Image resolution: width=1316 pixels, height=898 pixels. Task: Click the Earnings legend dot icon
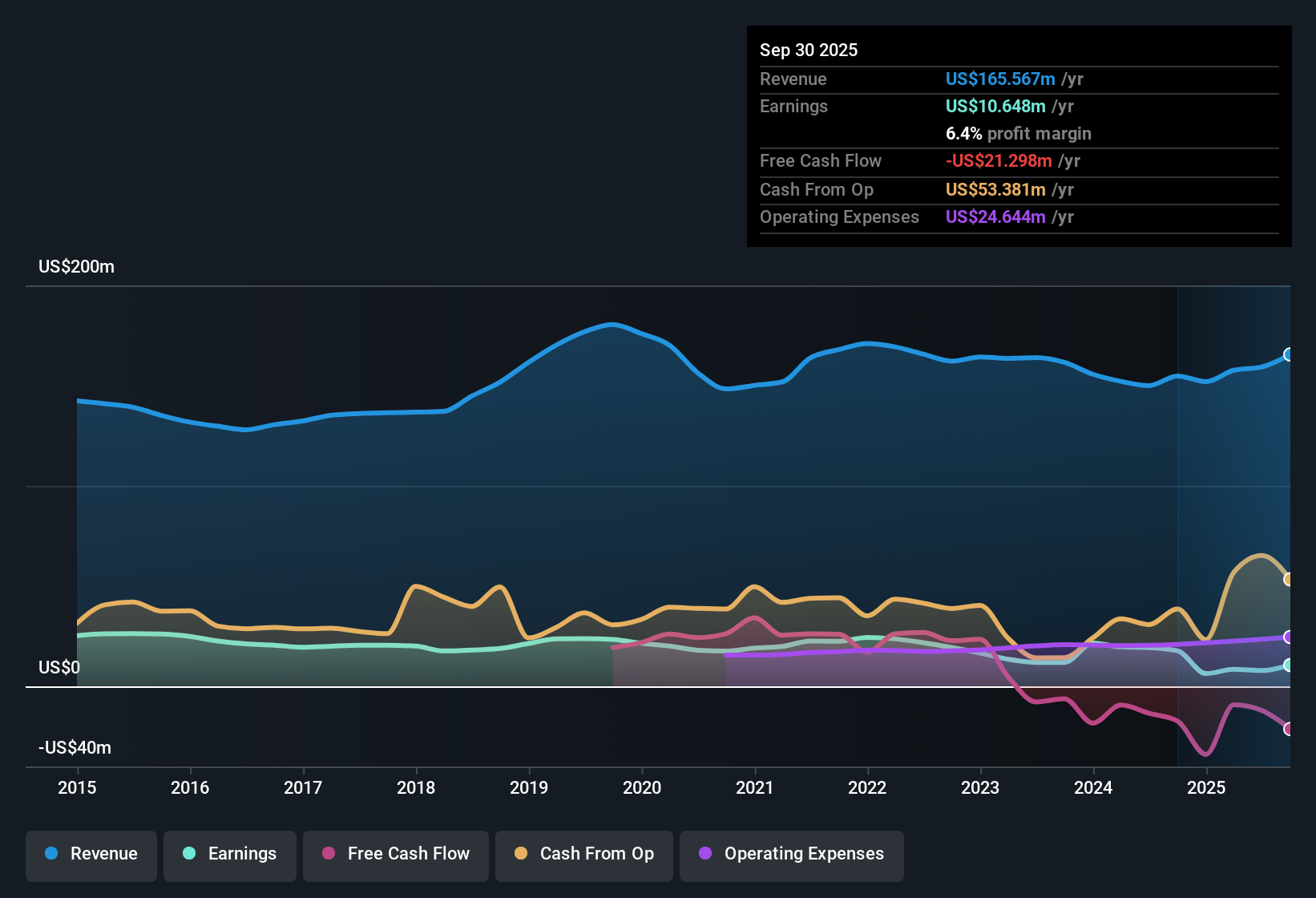click(x=189, y=854)
